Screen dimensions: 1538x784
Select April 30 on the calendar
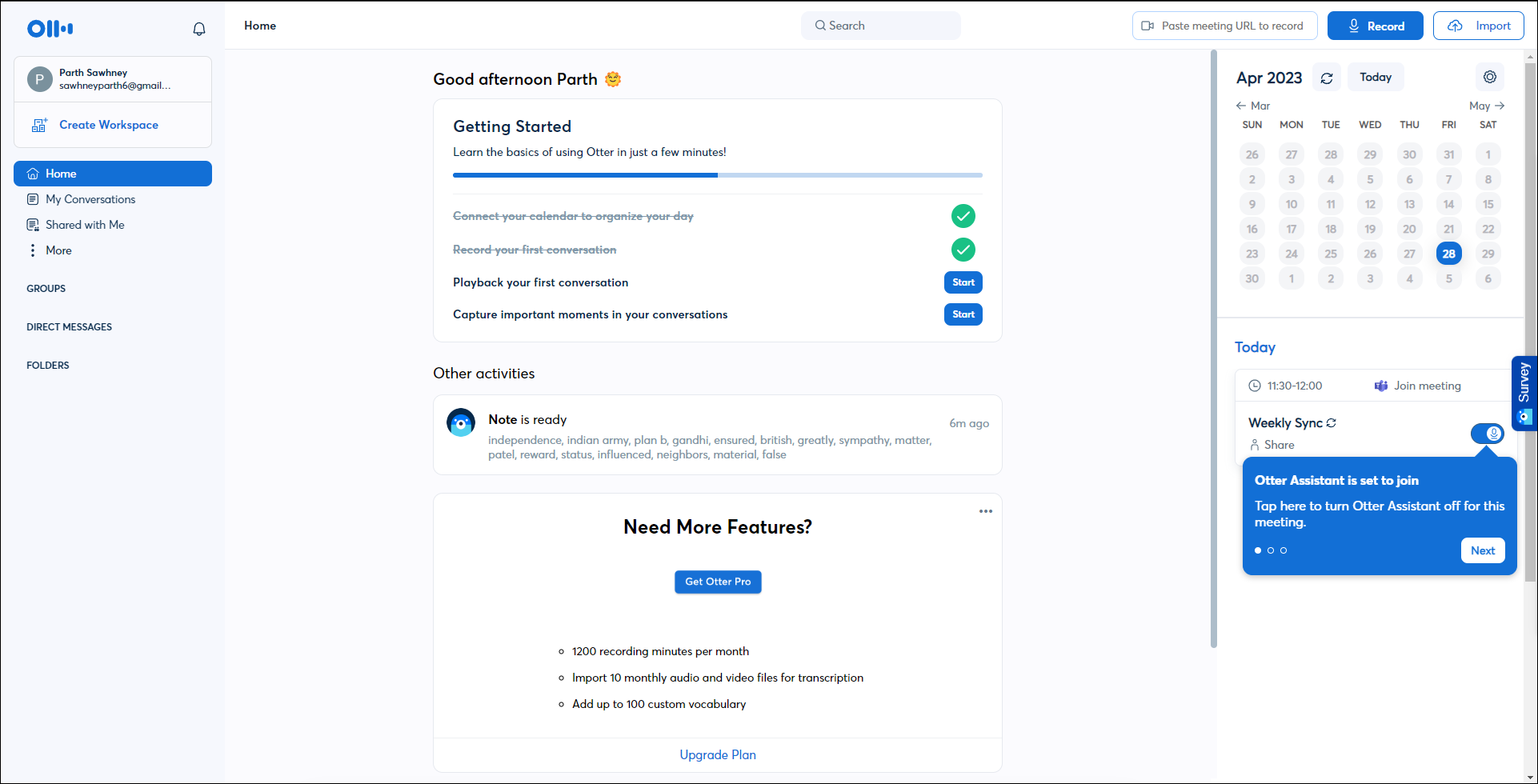1252,278
